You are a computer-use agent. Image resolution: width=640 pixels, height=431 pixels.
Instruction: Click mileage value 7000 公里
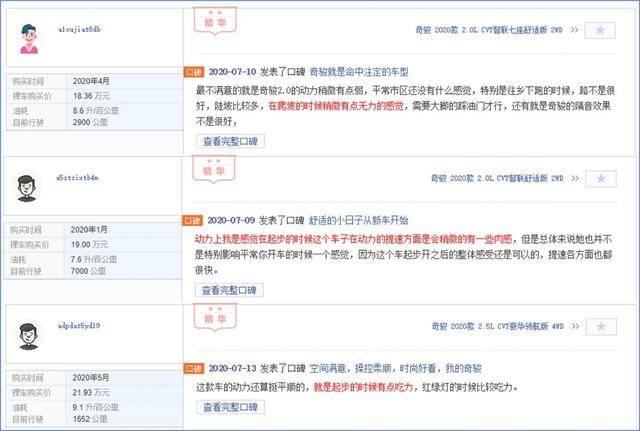click(88, 271)
